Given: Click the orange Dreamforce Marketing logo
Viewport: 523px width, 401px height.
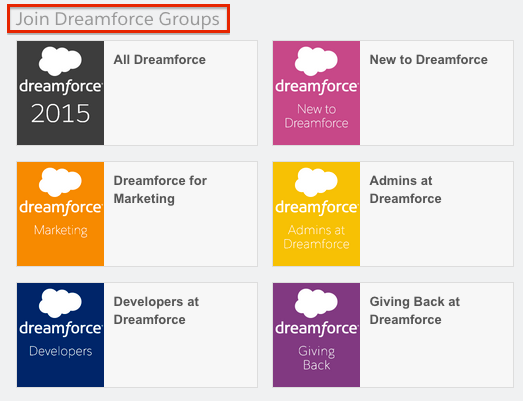Looking at the screenshot, I should pos(60,214).
